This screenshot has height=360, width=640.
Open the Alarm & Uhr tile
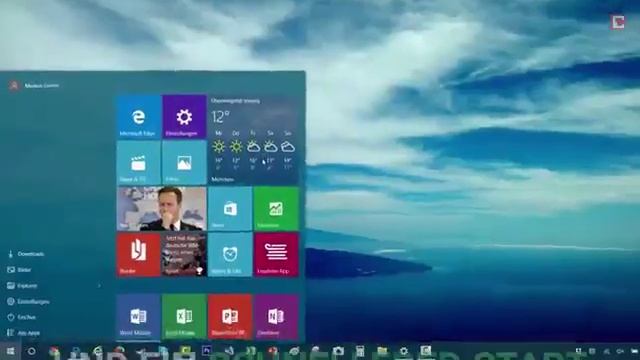230,254
